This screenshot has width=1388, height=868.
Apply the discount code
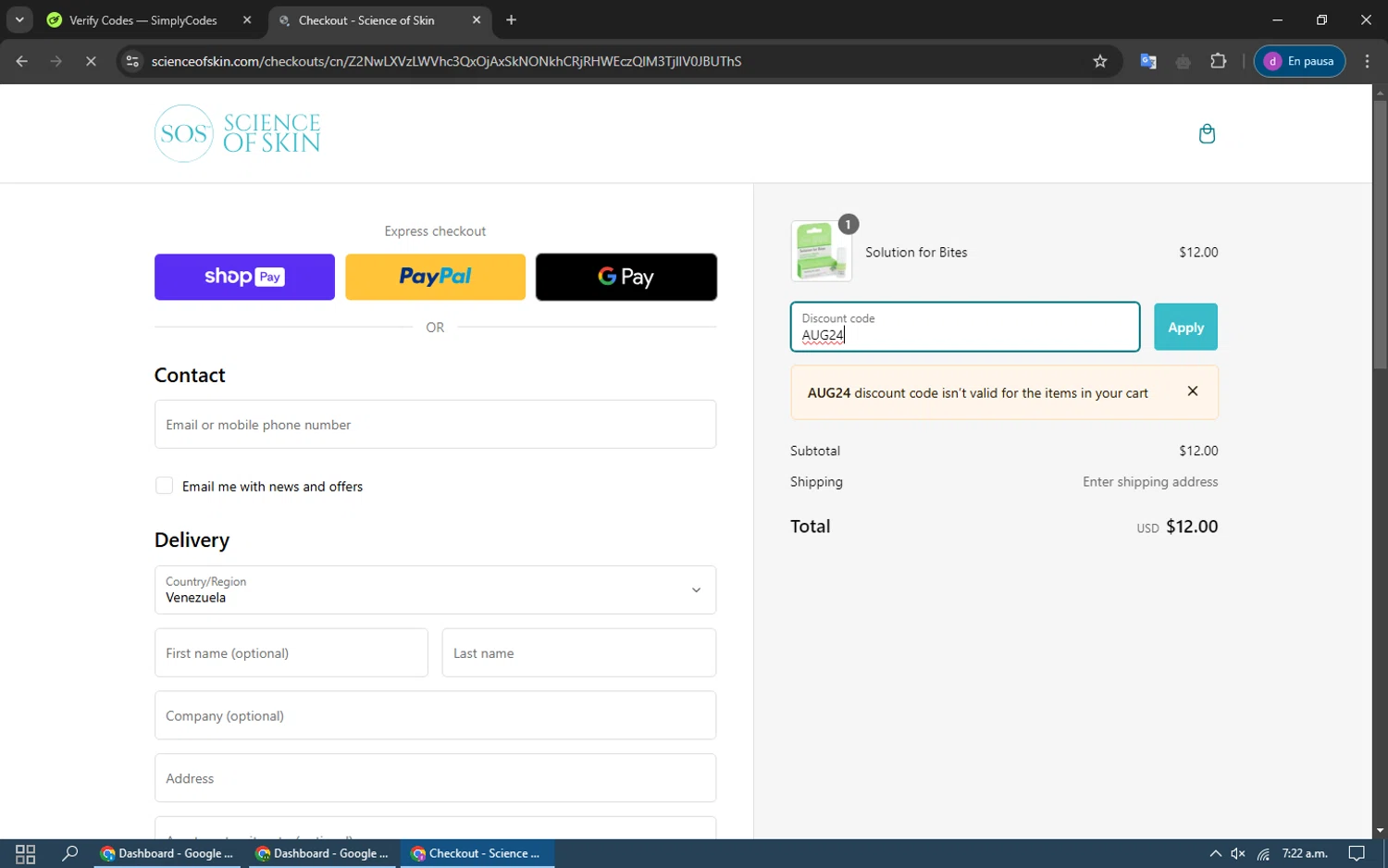[x=1185, y=327]
